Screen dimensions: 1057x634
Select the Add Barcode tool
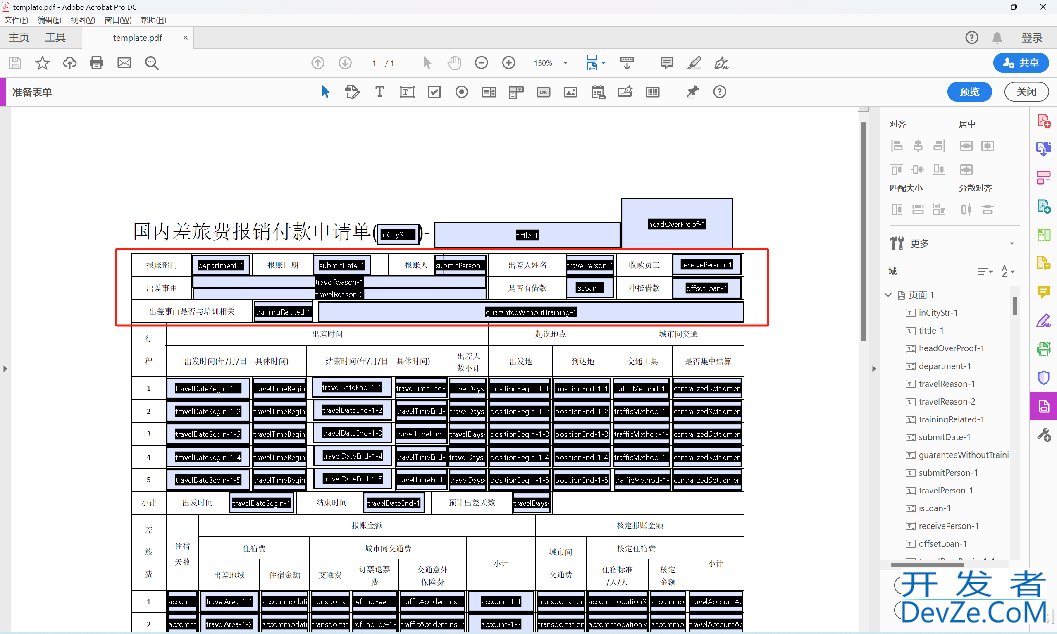653,92
